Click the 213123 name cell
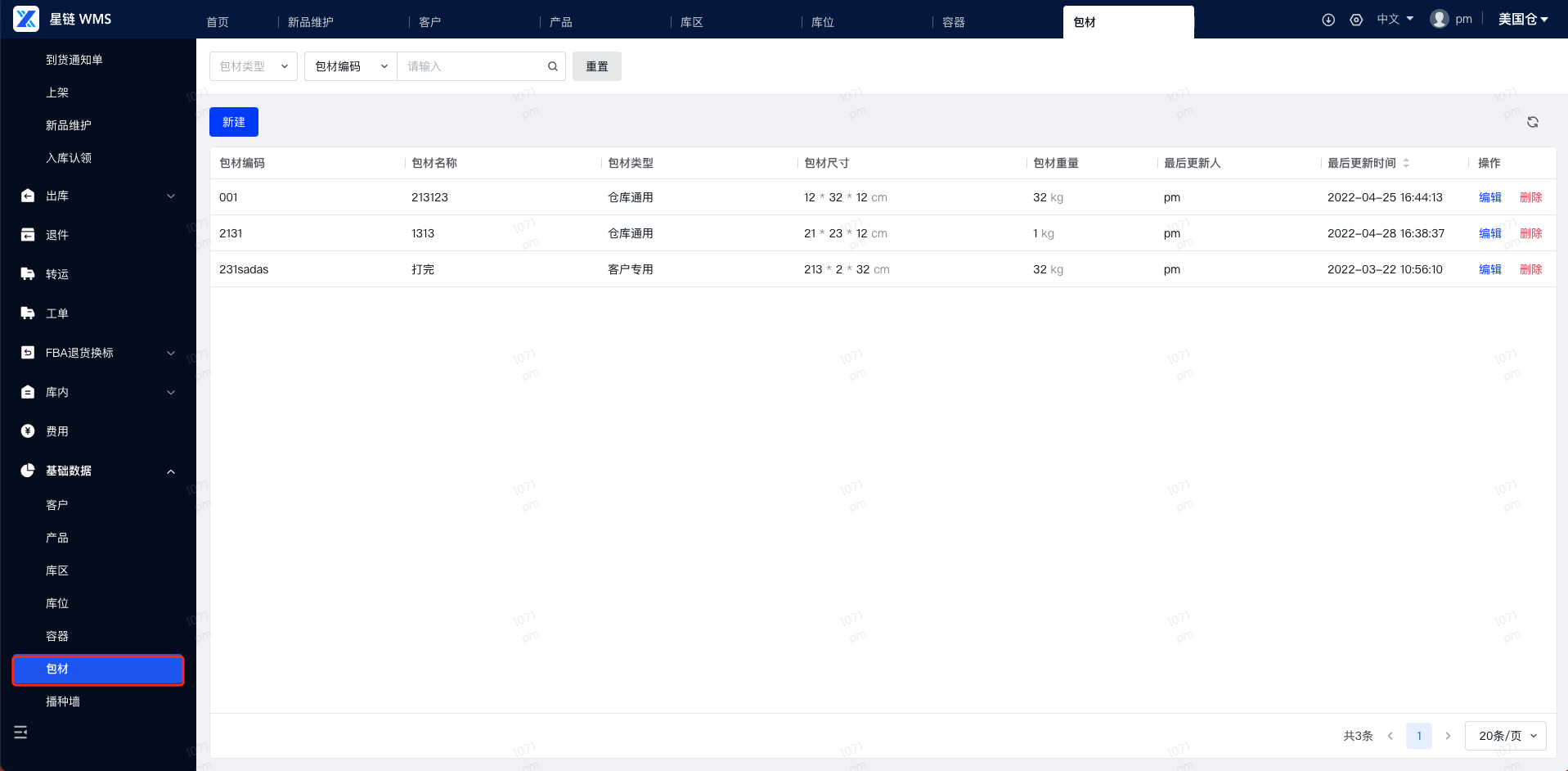This screenshot has width=1568, height=771. [429, 197]
